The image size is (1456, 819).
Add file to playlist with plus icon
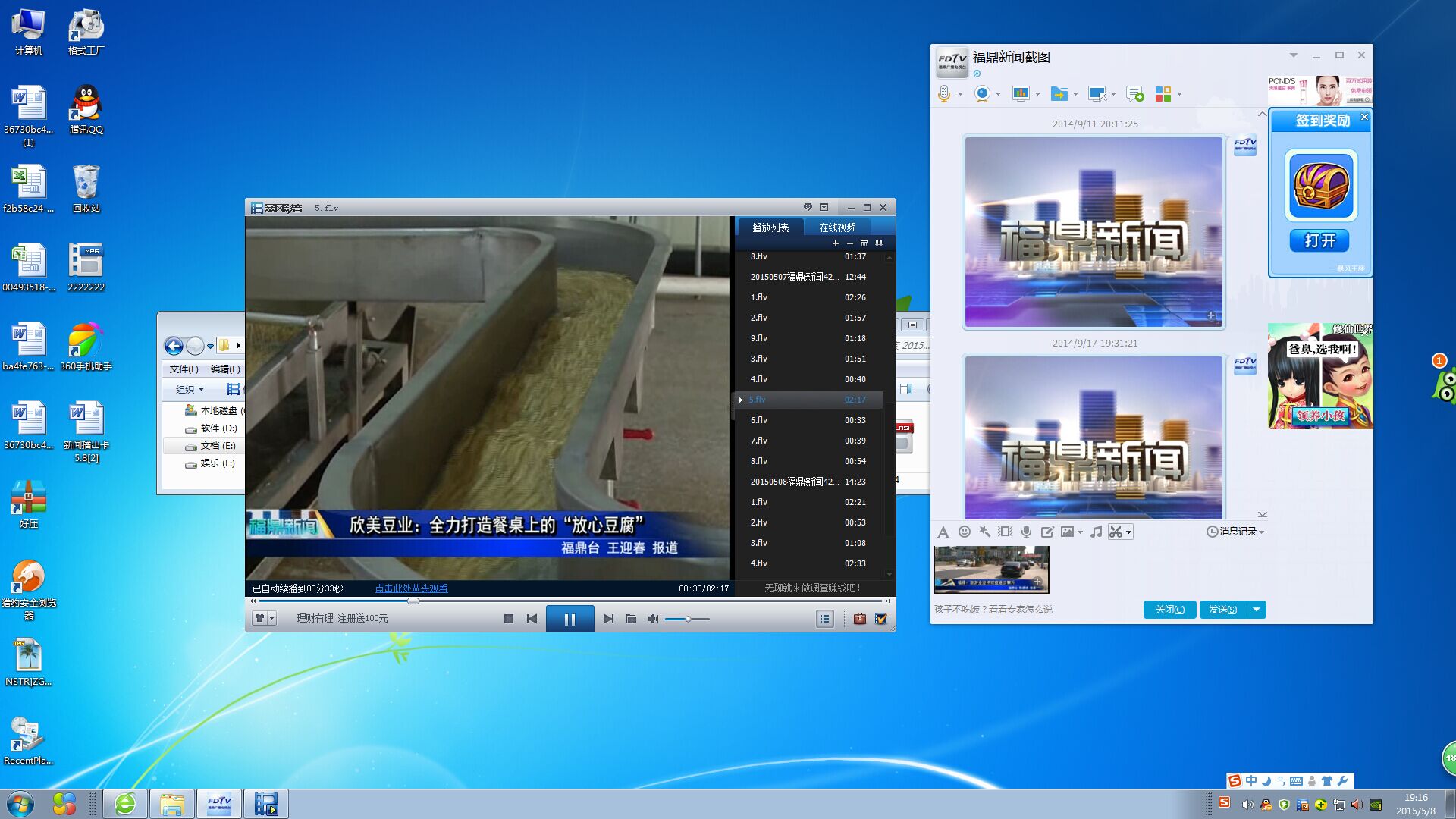[x=836, y=243]
